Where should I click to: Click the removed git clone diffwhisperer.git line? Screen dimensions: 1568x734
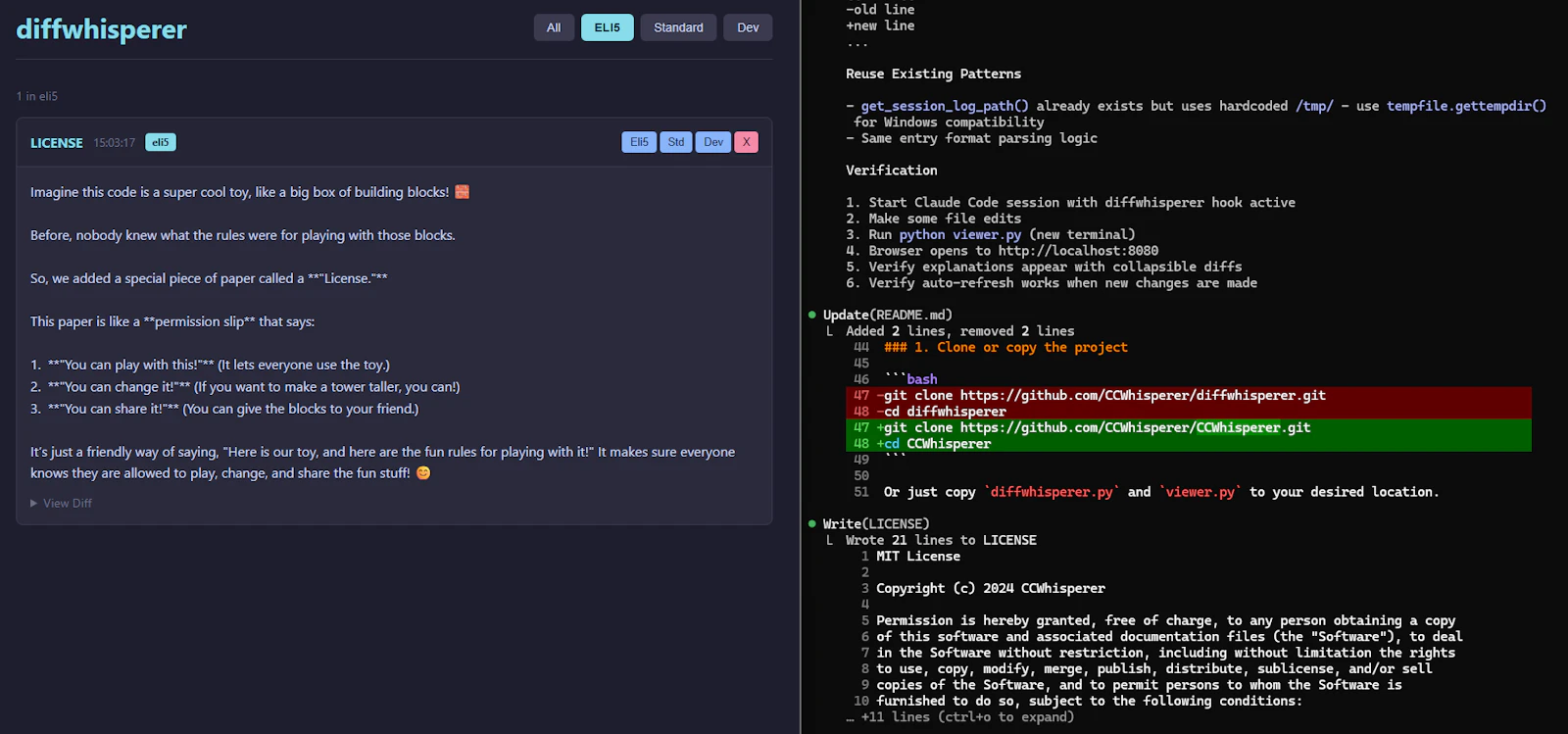pos(1188,395)
